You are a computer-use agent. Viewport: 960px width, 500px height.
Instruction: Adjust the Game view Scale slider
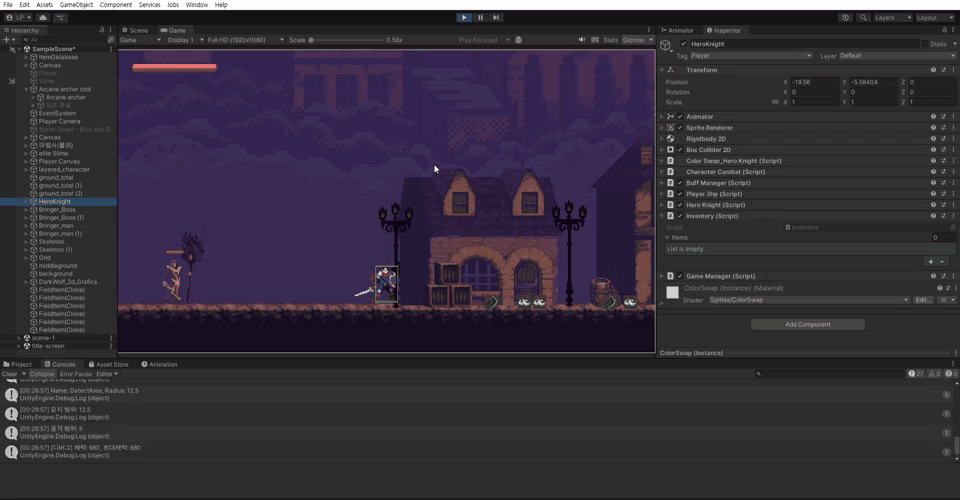(x=347, y=40)
